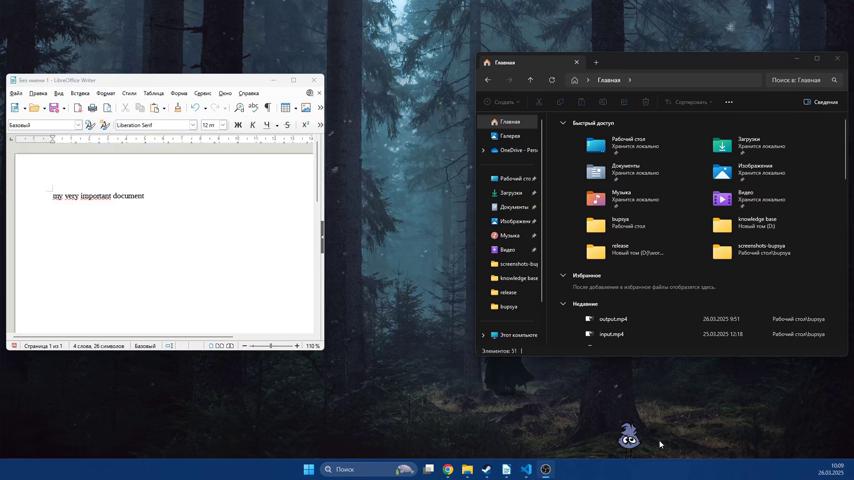Toggle Italic formatting (К) button
The height and width of the screenshot is (480, 854).
[x=252, y=125]
